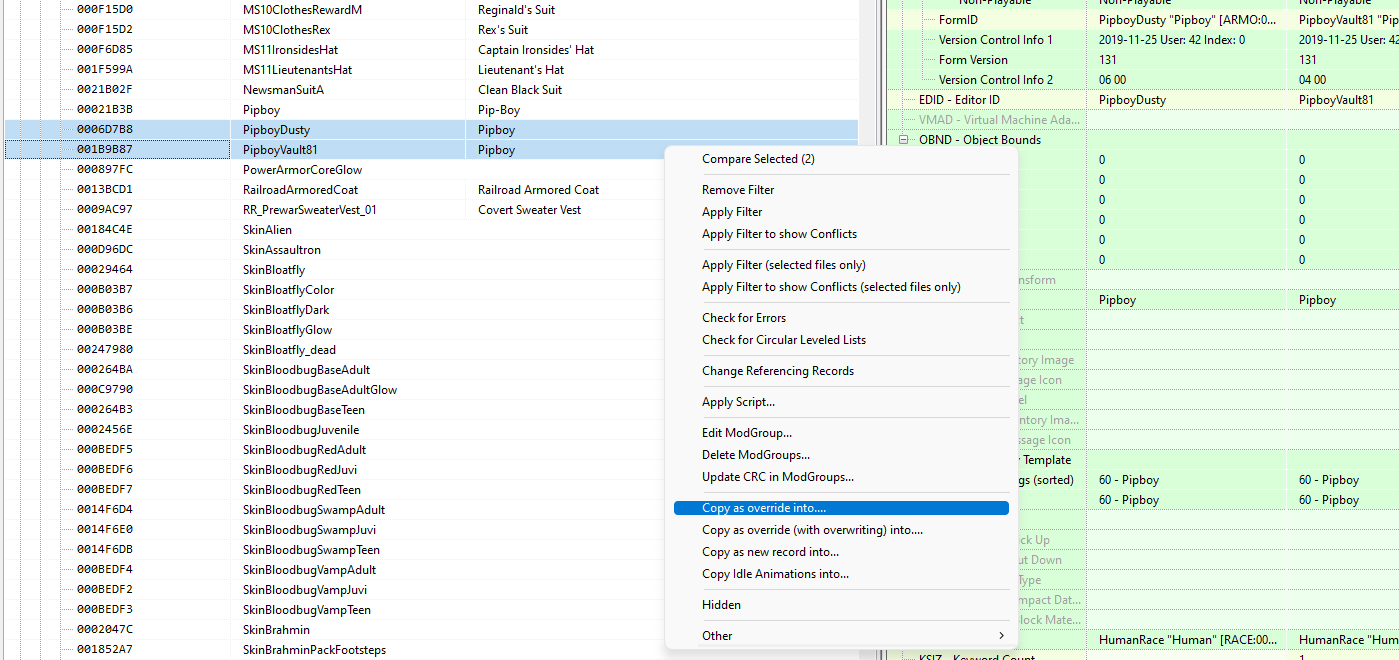This screenshot has width=1399, height=660.
Task: Choose Compare Selected (2)
Action: pyautogui.click(x=760, y=159)
